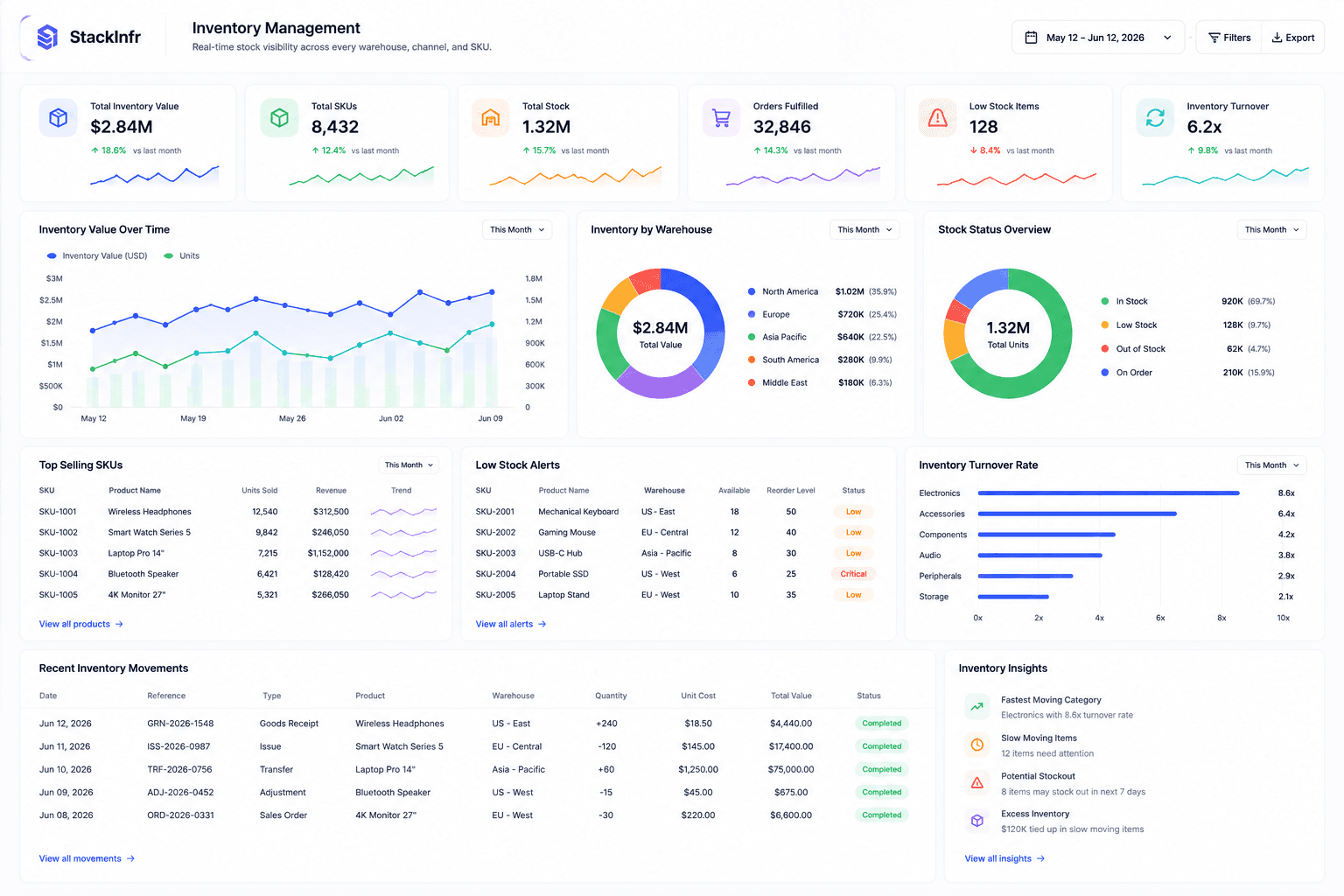
Task: Click the SKU-1003 trend sparkline
Action: pos(403,553)
